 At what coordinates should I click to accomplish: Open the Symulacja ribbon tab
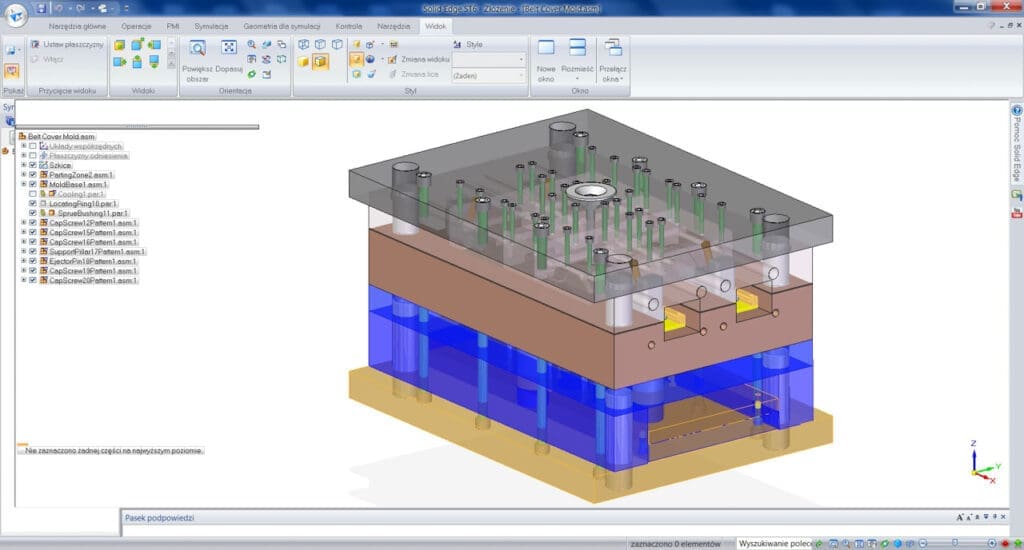pos(210,25)
